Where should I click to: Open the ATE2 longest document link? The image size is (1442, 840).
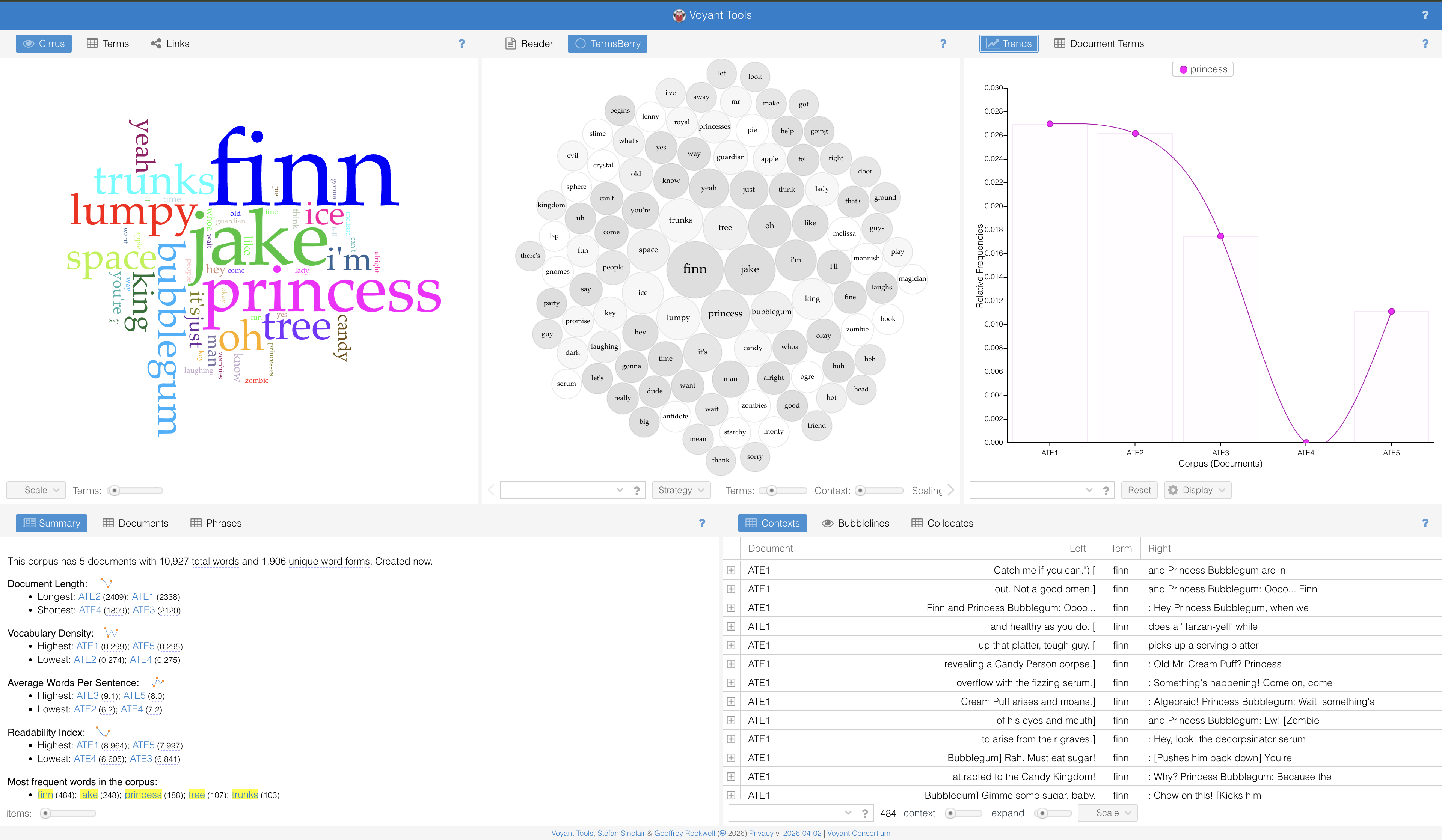pyautogui.click(x=89, y=596)
